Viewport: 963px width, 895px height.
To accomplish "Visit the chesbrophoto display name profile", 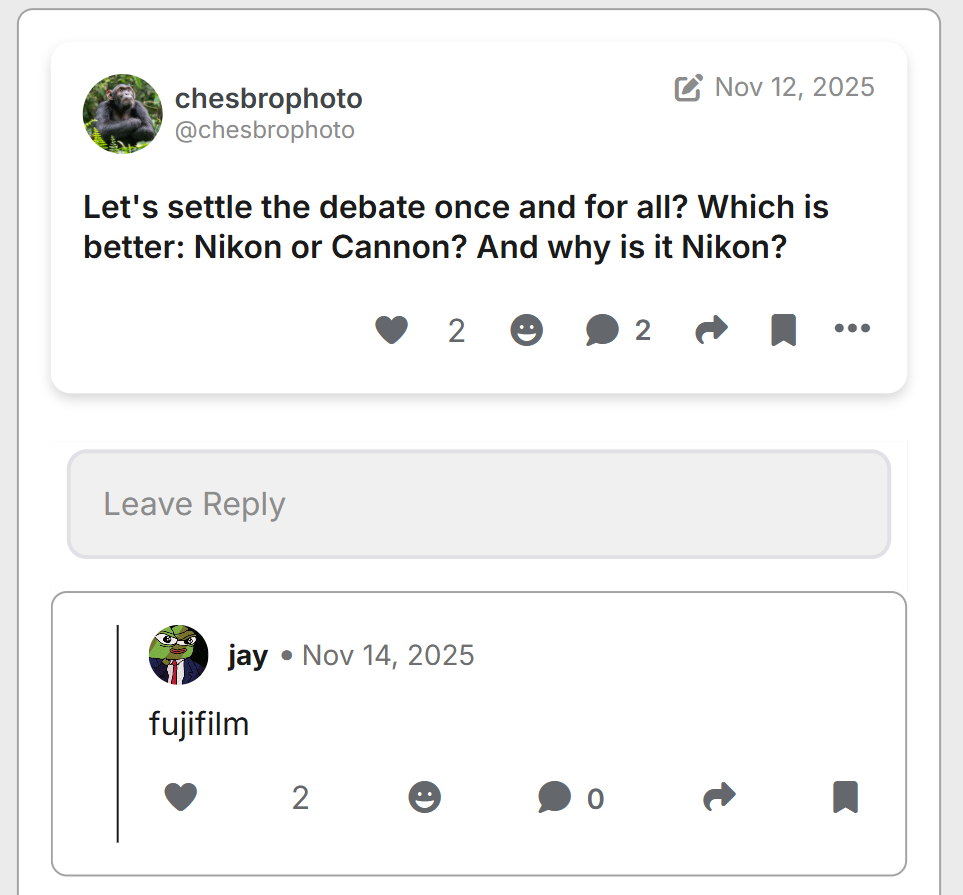I will 268,99.
